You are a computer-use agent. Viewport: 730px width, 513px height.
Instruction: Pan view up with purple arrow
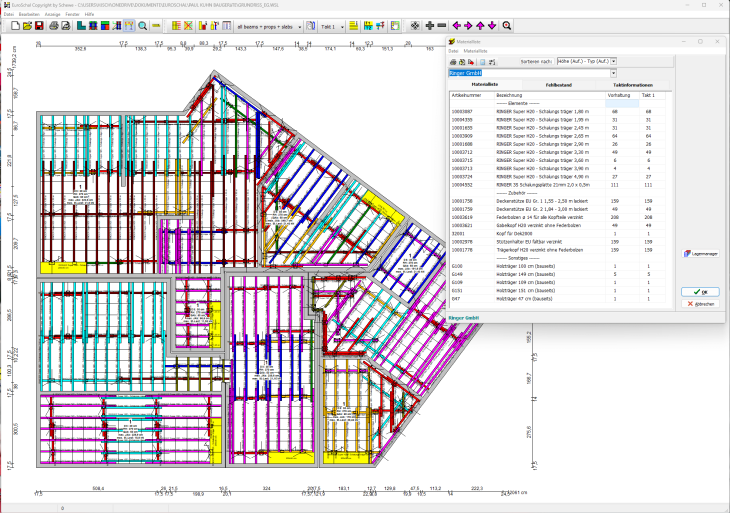coord(481,25)
